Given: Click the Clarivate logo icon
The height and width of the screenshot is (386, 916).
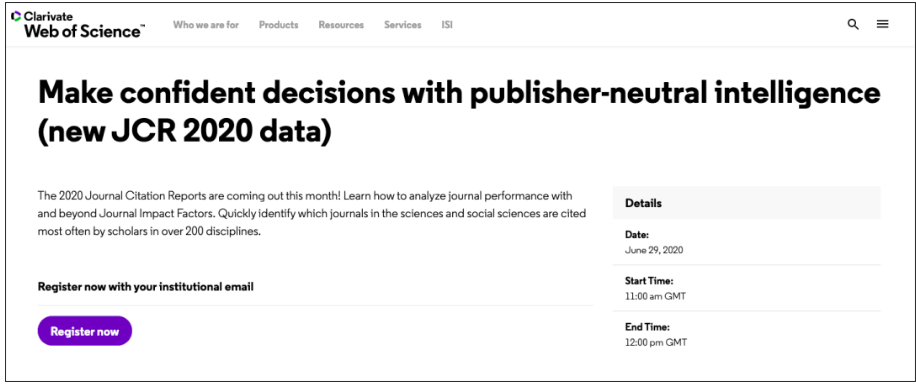Looking at the screenshot, I should pyautogui.click(x=16, y=16).
